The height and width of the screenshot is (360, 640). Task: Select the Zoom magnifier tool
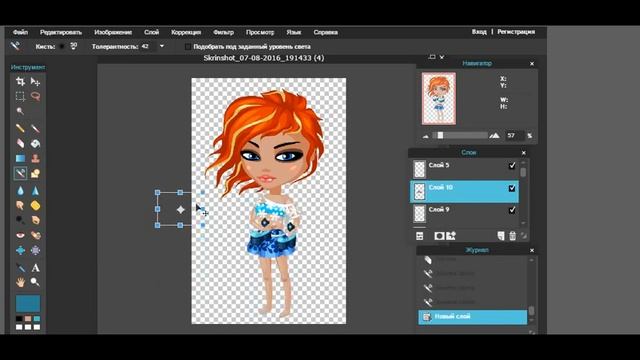[x=36, y=282]
